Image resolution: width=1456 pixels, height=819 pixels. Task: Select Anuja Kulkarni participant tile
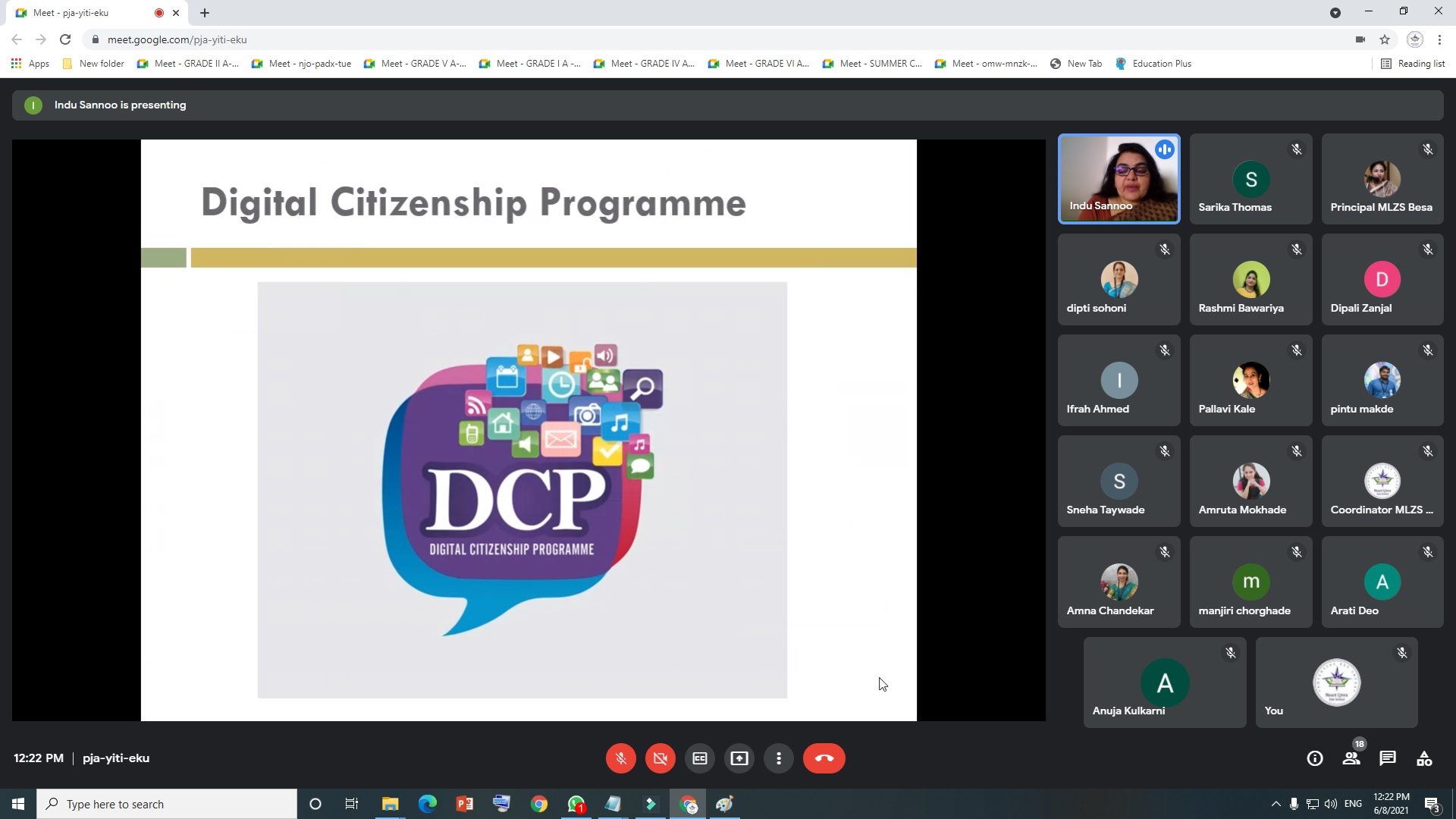tap(1164, 682)
